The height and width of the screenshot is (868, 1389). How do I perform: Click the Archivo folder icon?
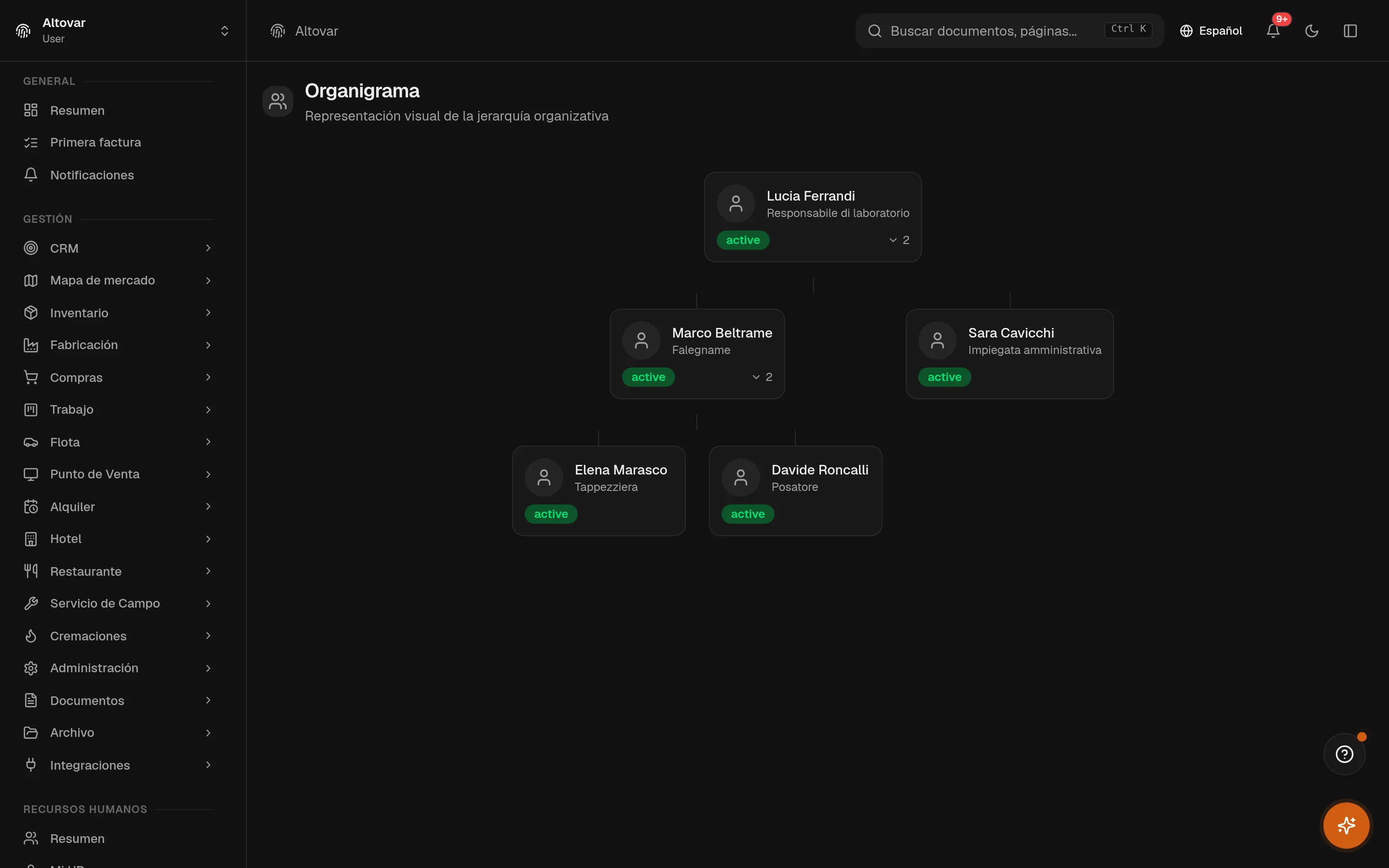click(x=31, y=732)
